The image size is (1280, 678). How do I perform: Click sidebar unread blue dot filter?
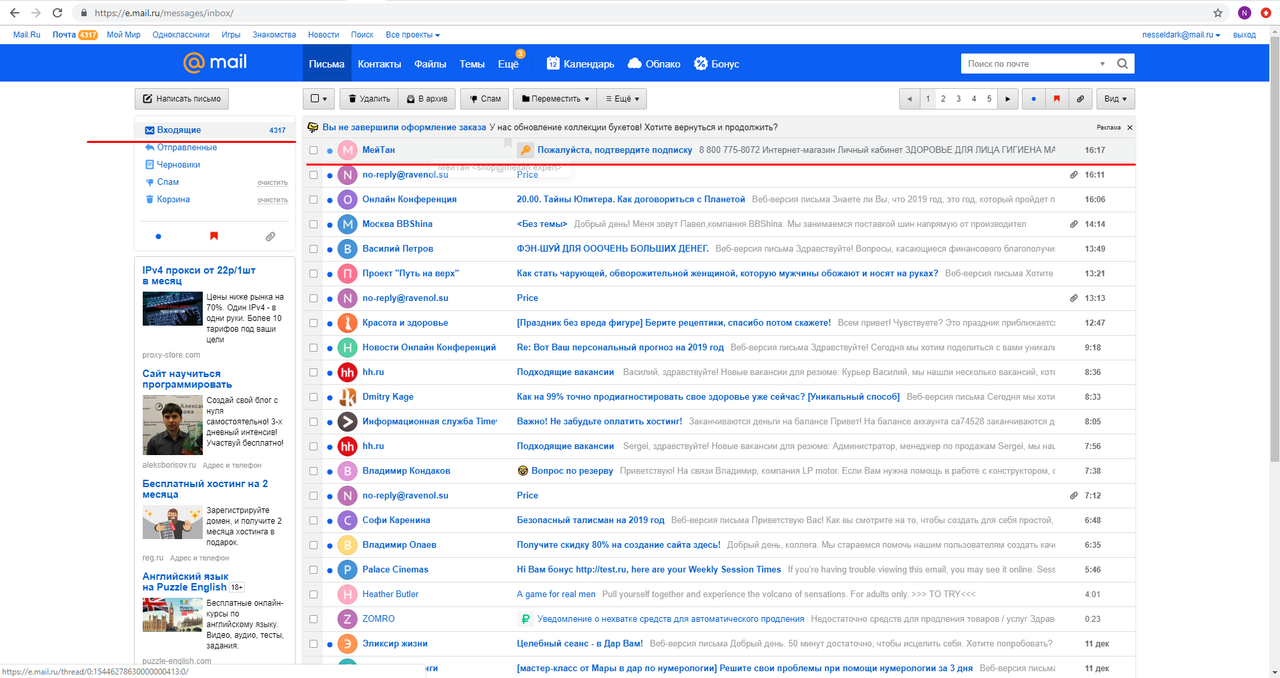click(158, 237)
